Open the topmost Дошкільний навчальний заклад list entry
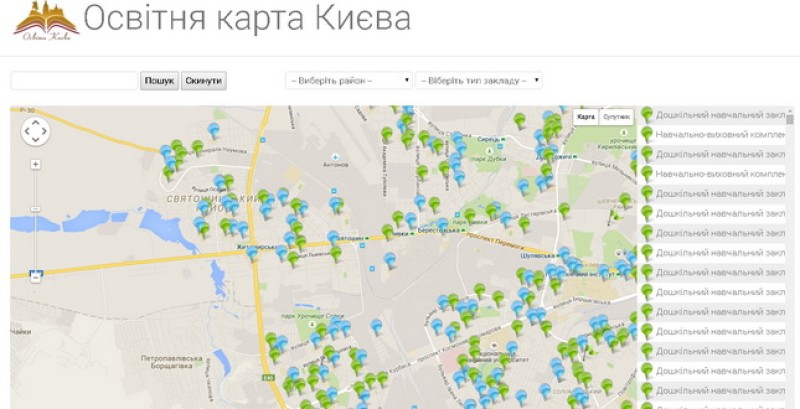 click(713, 115)
